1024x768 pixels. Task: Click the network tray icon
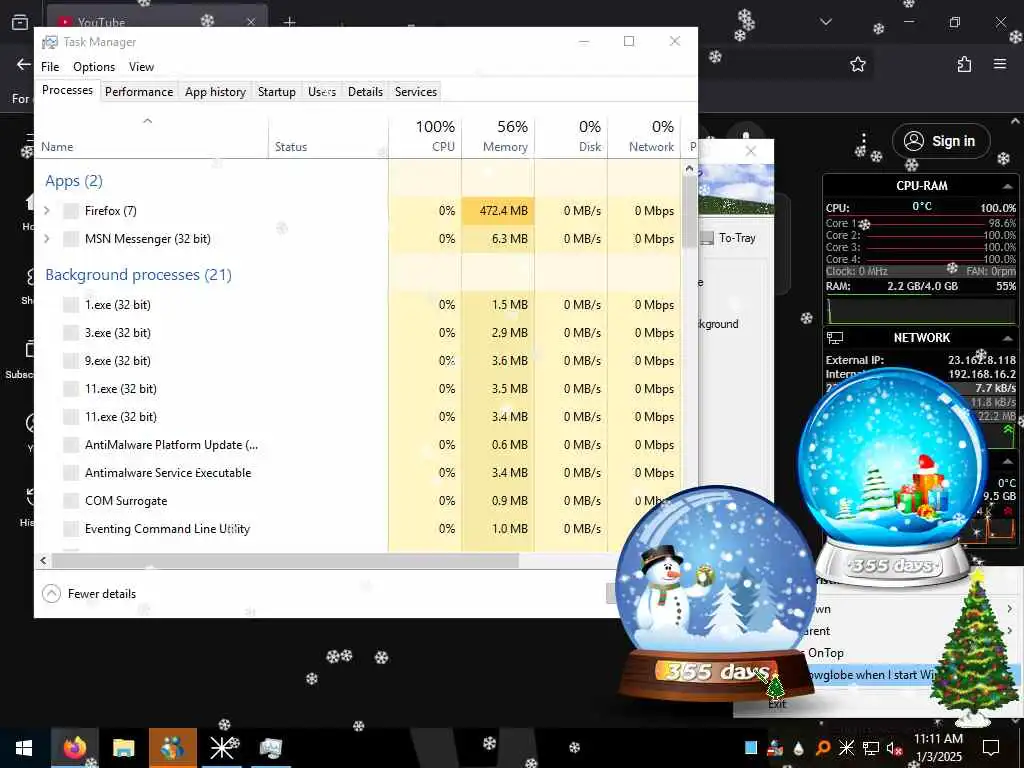(871, 748)
